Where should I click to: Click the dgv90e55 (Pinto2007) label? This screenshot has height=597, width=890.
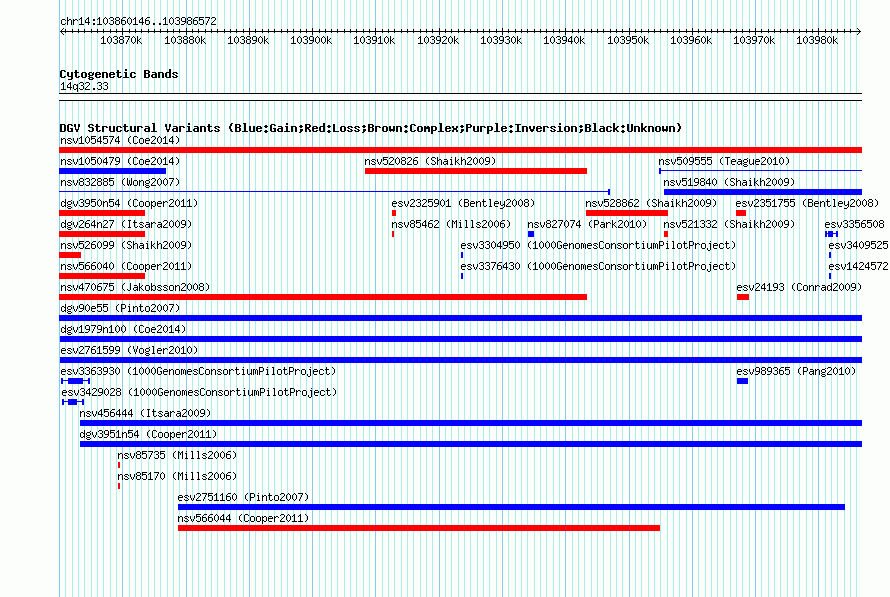[x=120, y=308]
